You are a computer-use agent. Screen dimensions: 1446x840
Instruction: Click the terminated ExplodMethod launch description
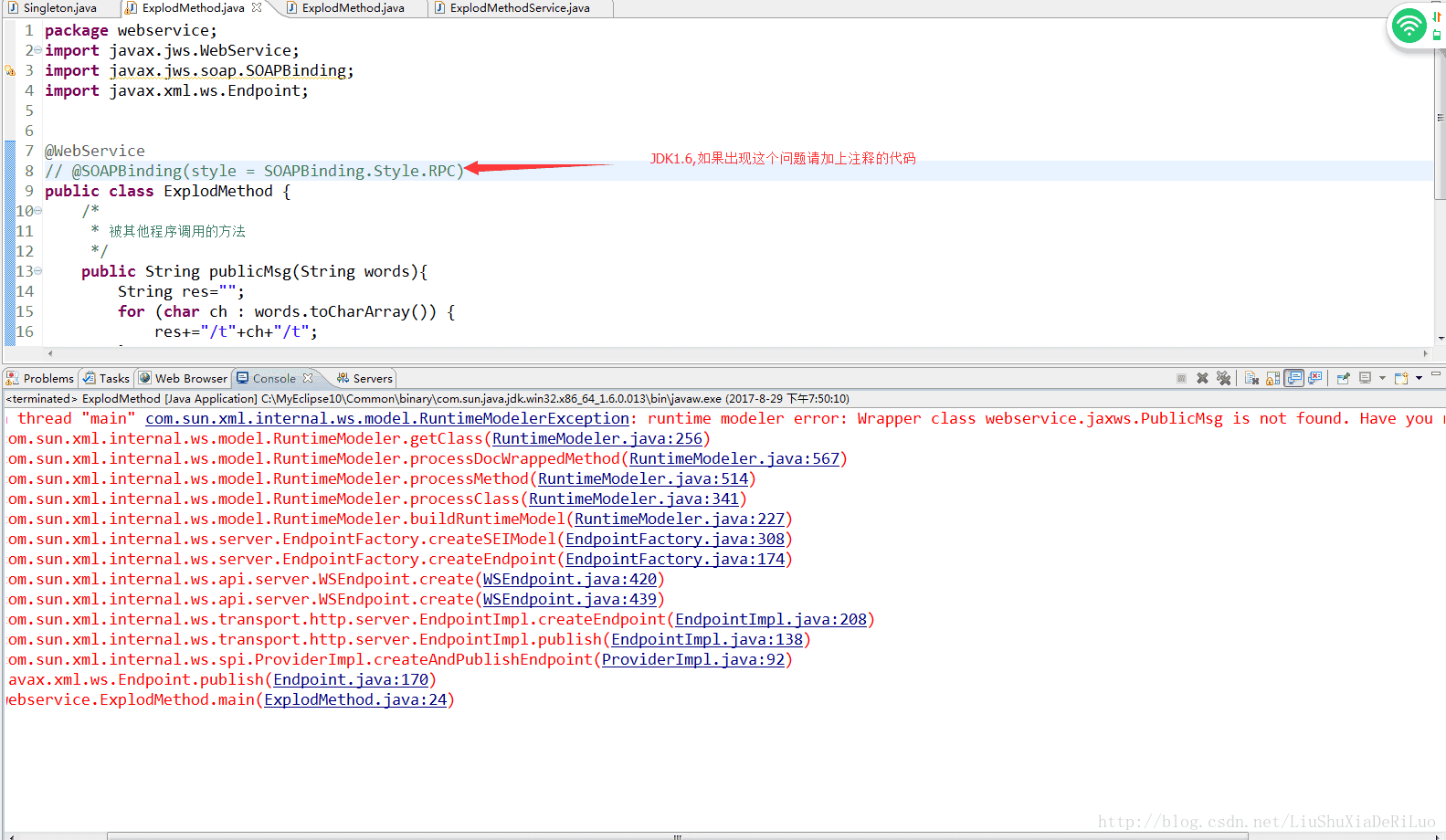point(427,398)
